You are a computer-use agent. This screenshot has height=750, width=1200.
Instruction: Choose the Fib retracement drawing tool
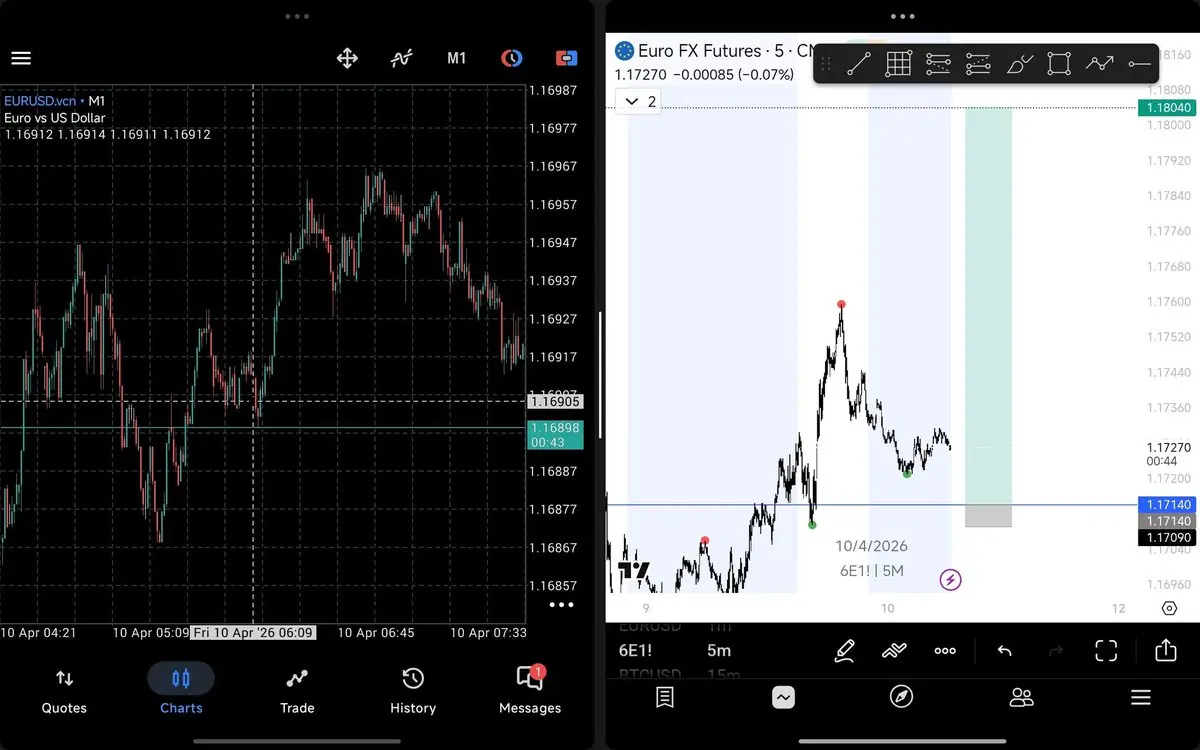coord(938,64)
